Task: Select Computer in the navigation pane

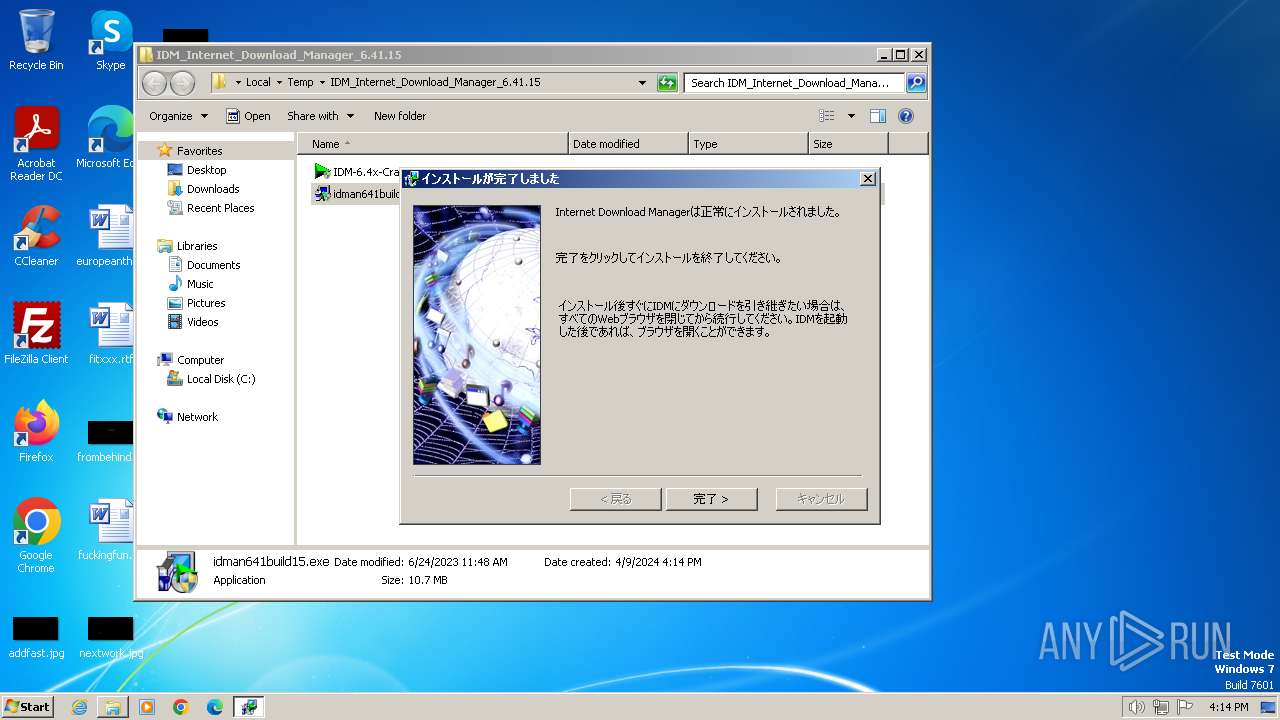Action: point(200,360)
